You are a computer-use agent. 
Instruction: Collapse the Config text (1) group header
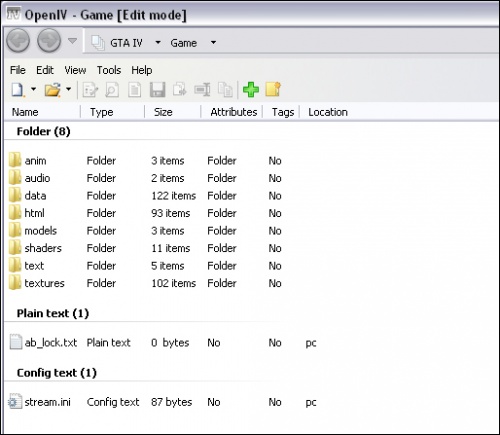(x=57, y=373)
